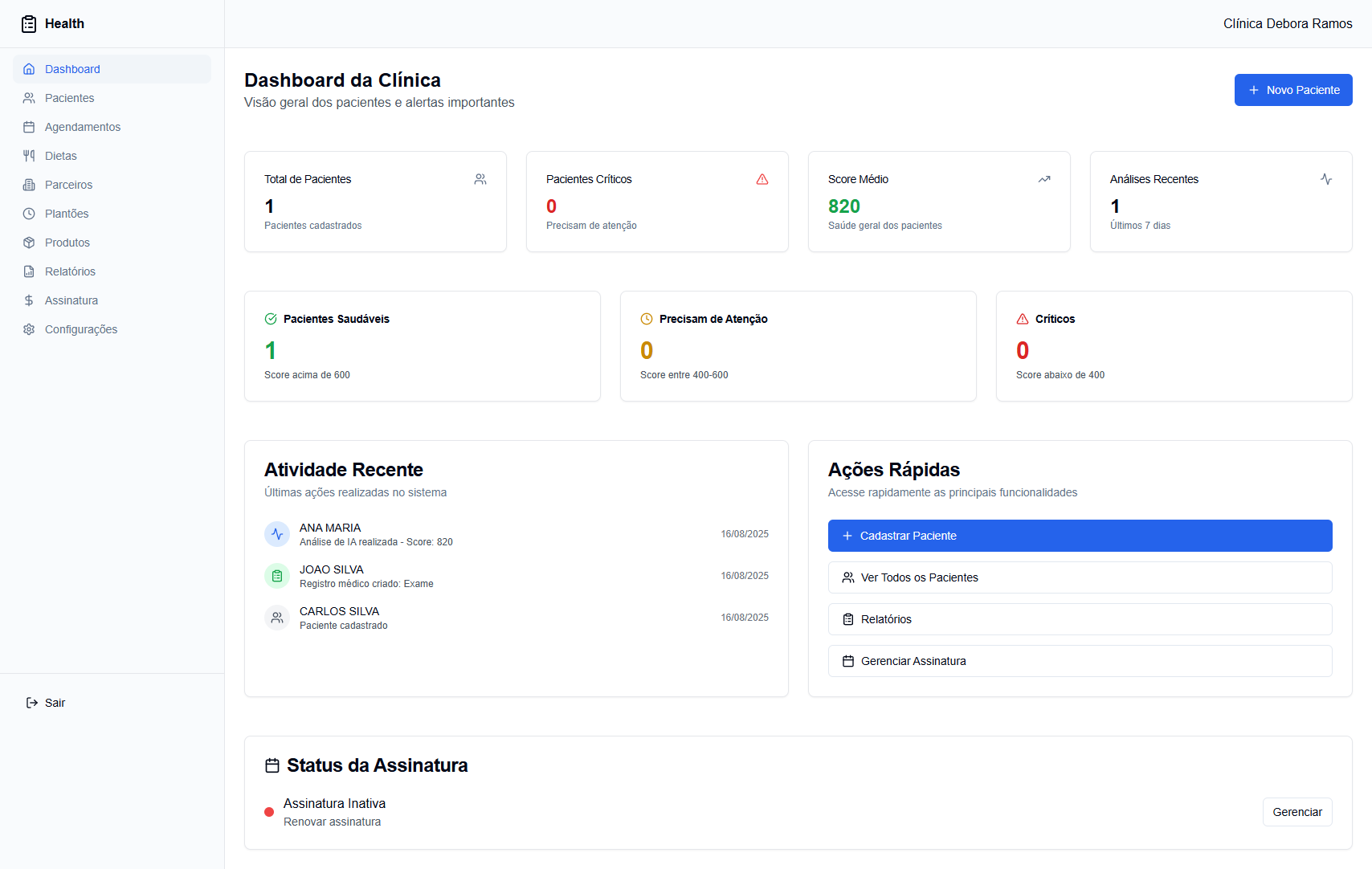Click the Configurações gear icon in sidebar

29,329
